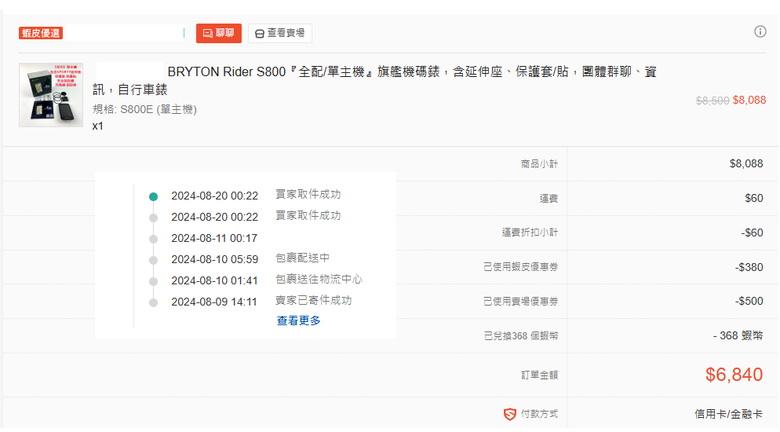The width and height of the screenshot is (780, 432).
Task: Click the 已兌換368 個蝦幣 label
Action: click(521, 336)
